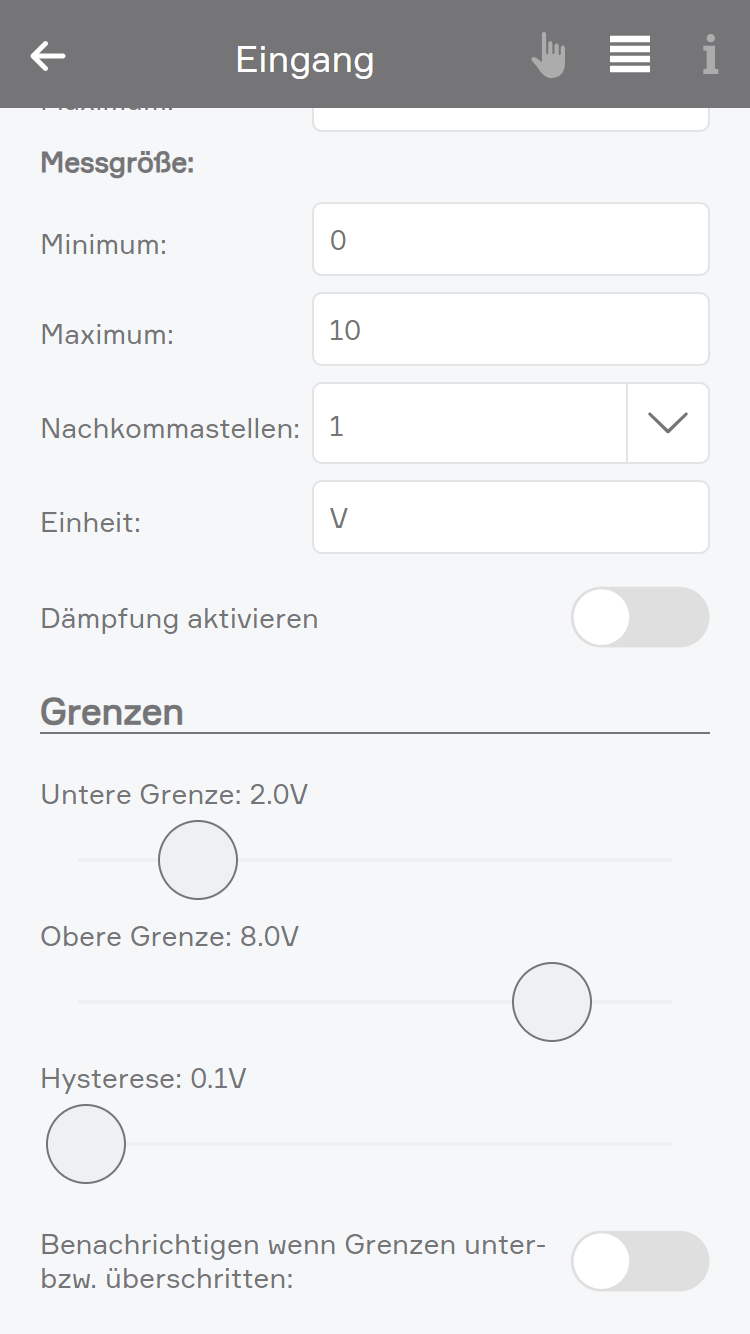Focus the Minimum input field
Image resolution: width=750 pixels, height=1334 pixels.
[x=510, y=240]
